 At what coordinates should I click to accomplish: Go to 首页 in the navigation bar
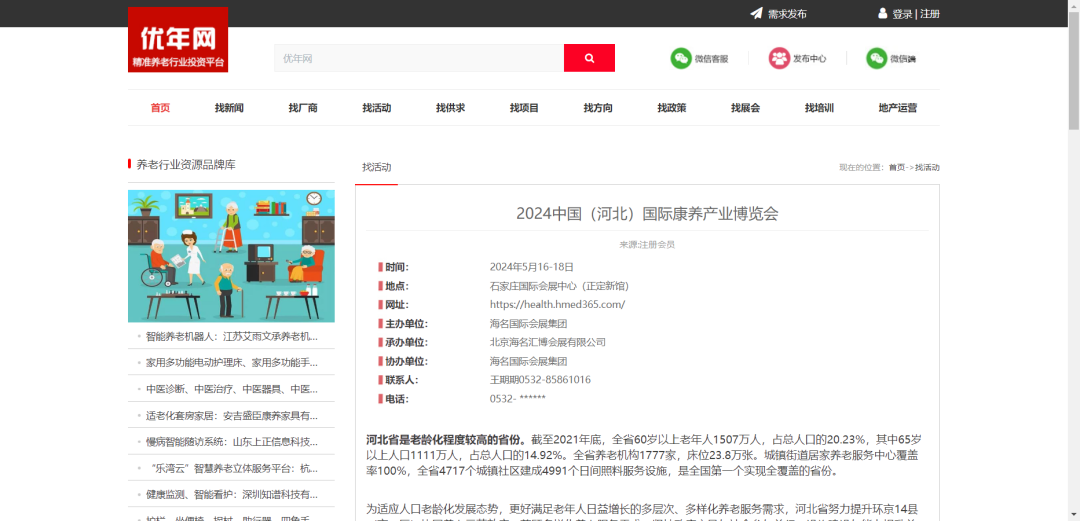click(x=160, y=108)
